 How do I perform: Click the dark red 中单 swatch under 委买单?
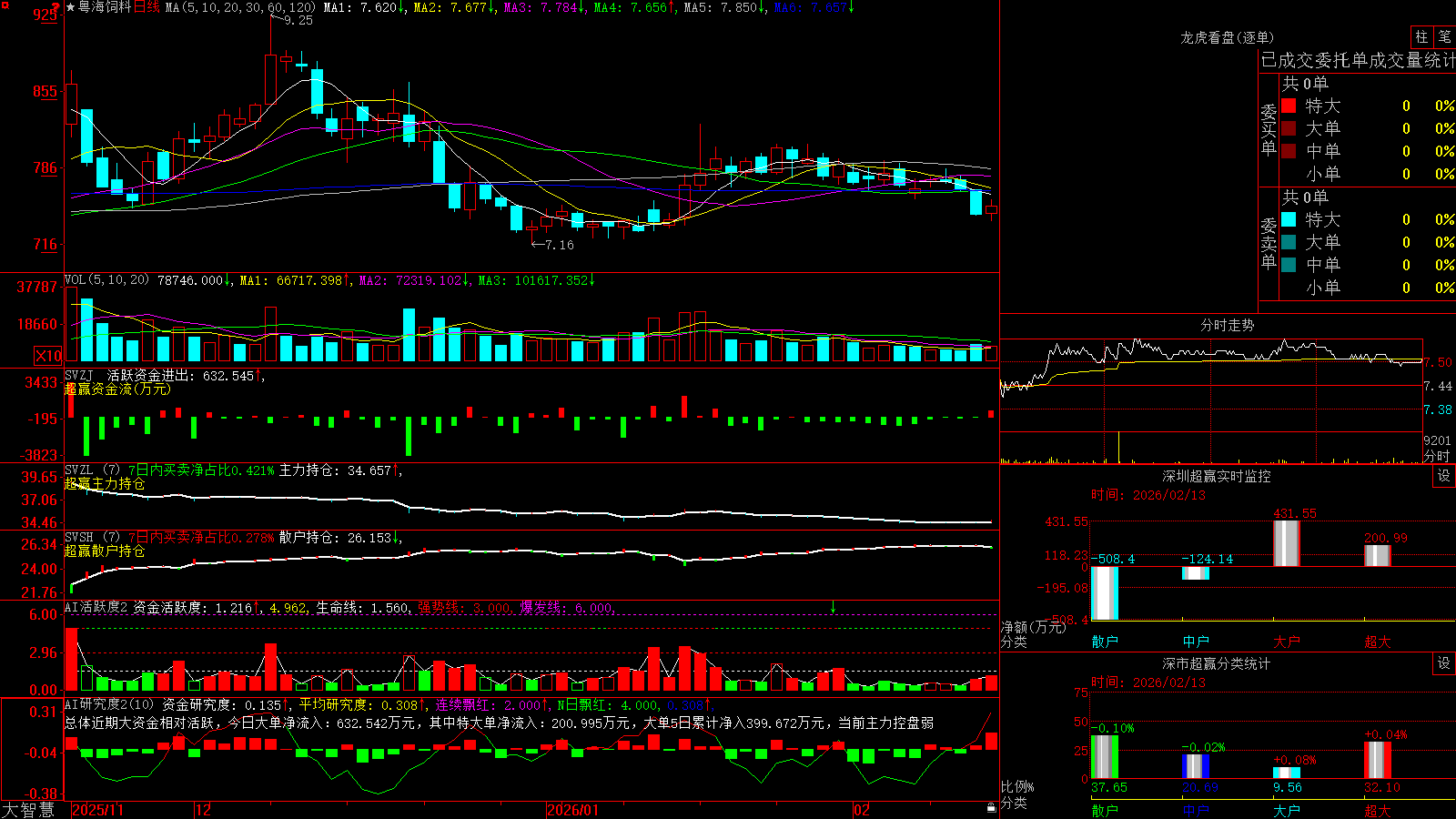(1289, 151)
